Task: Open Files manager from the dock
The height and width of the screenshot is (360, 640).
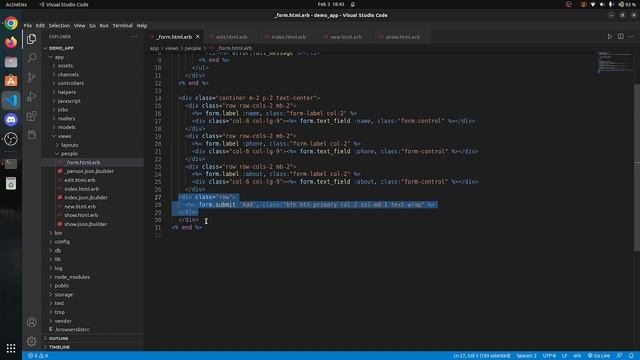Action: click(11, 62)
